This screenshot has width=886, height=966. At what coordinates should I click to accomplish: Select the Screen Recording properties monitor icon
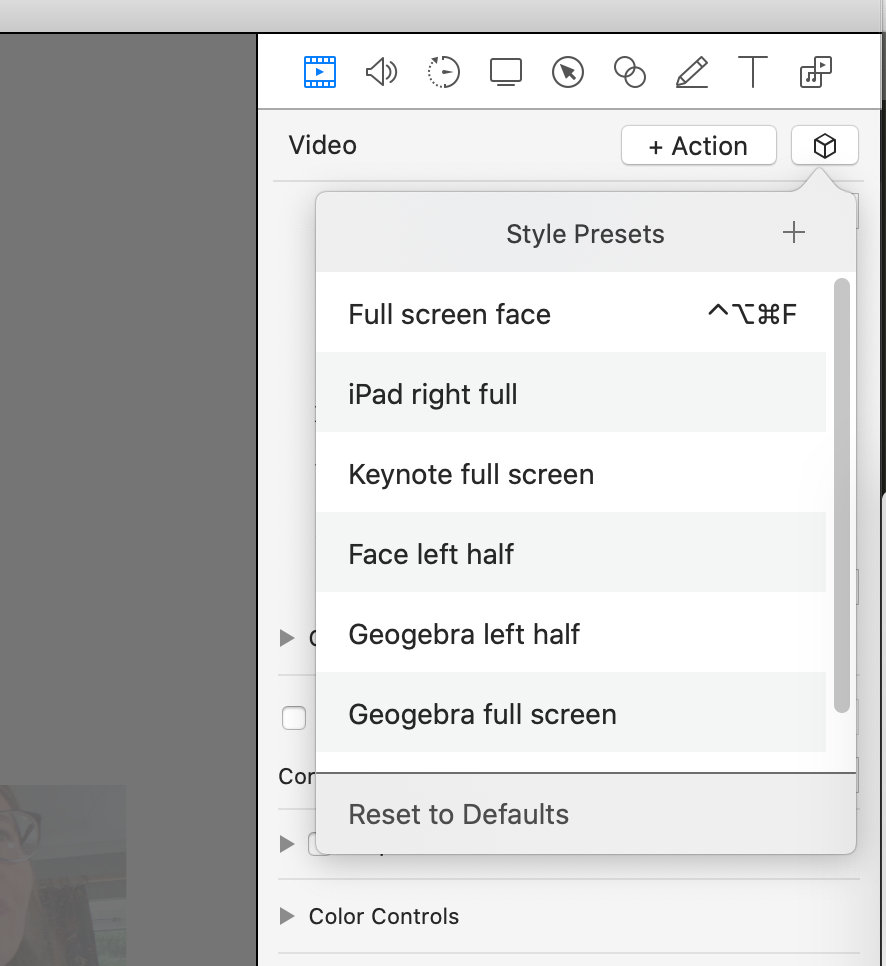506,72
